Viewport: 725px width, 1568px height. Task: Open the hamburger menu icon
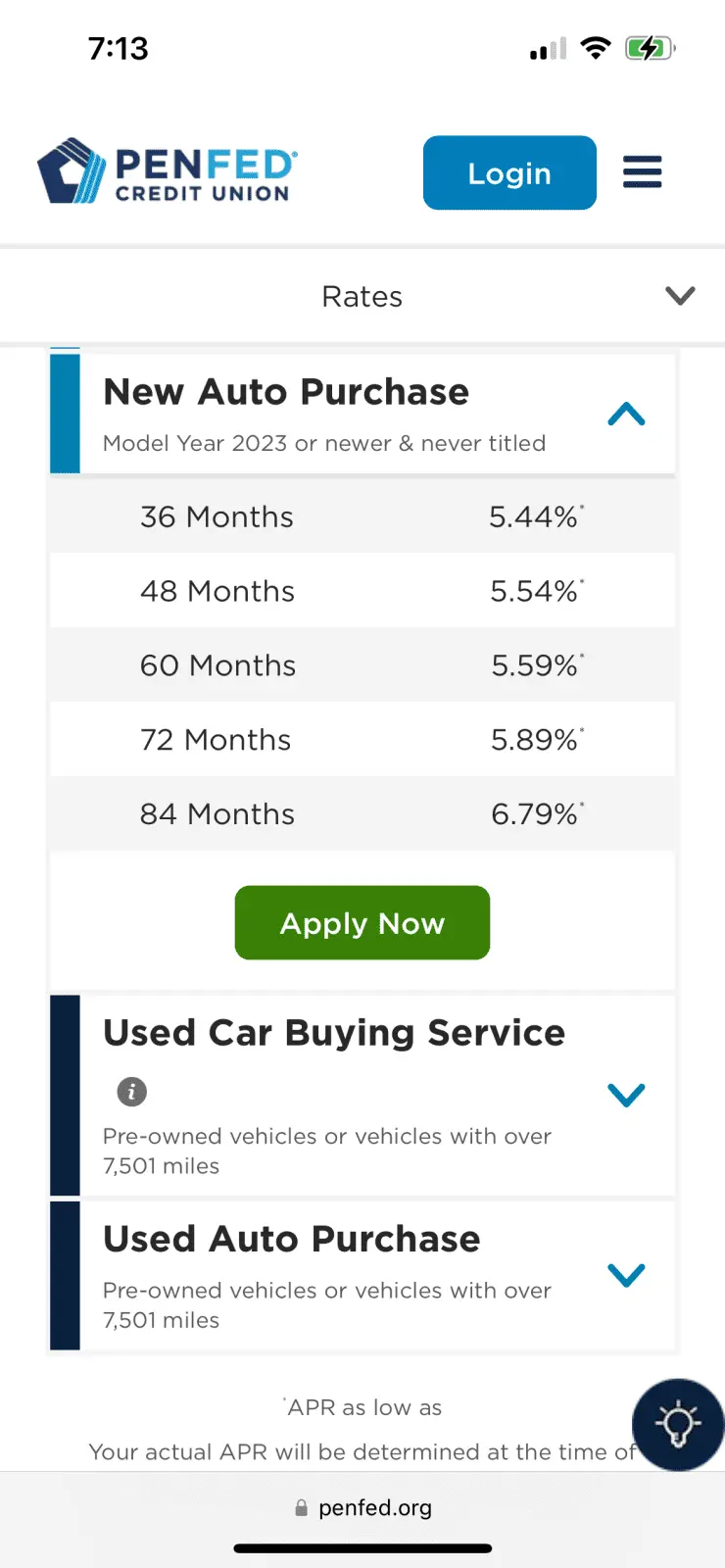pyautogui.click(x=643, y=172)
